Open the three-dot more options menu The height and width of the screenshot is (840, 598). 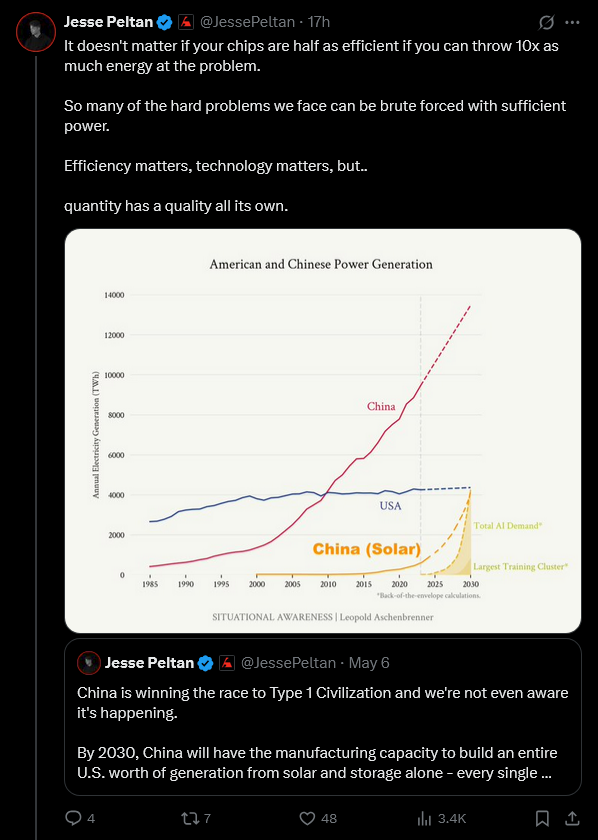572,22
